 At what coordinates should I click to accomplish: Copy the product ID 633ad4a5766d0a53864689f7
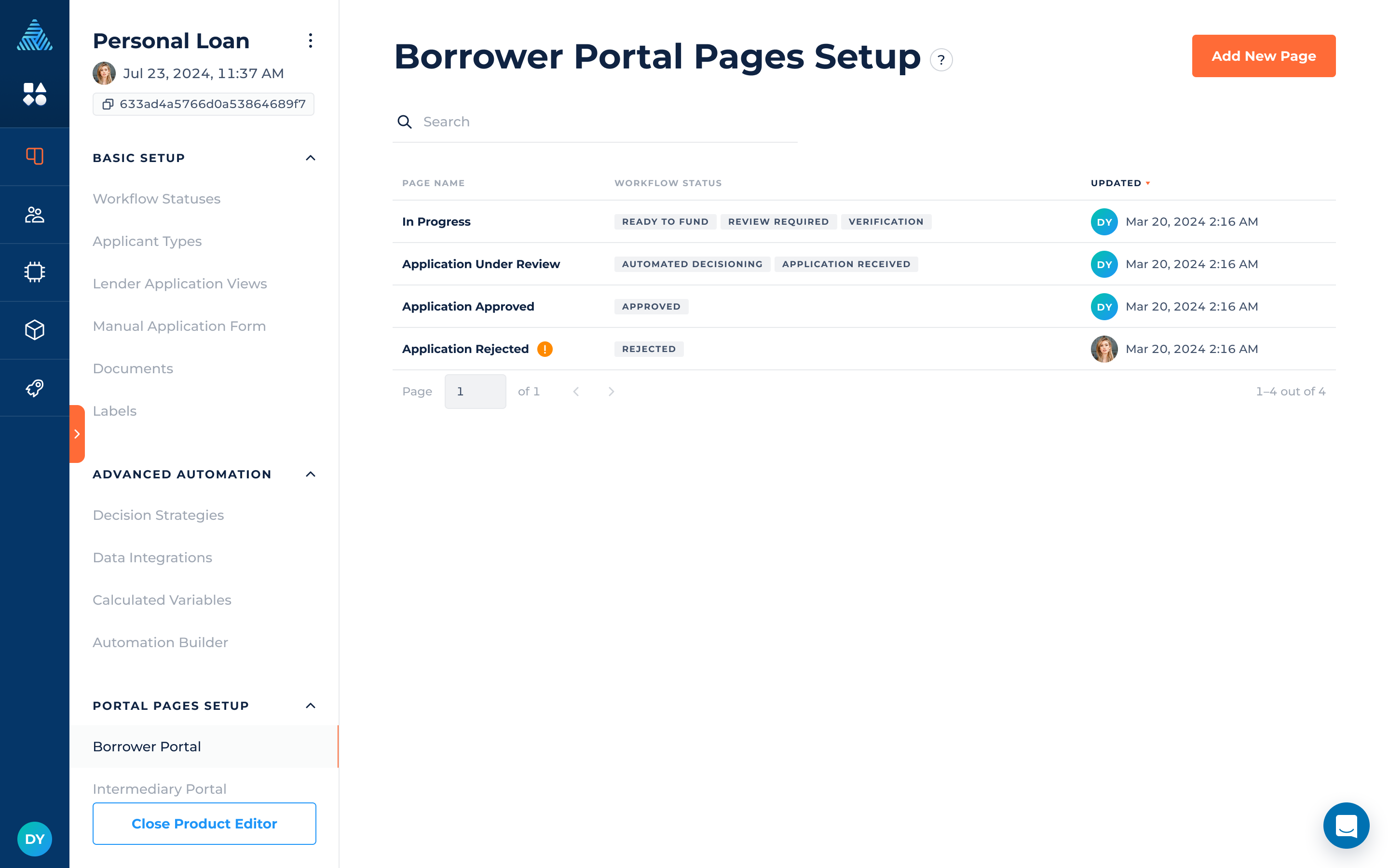[x=108, y=104]
